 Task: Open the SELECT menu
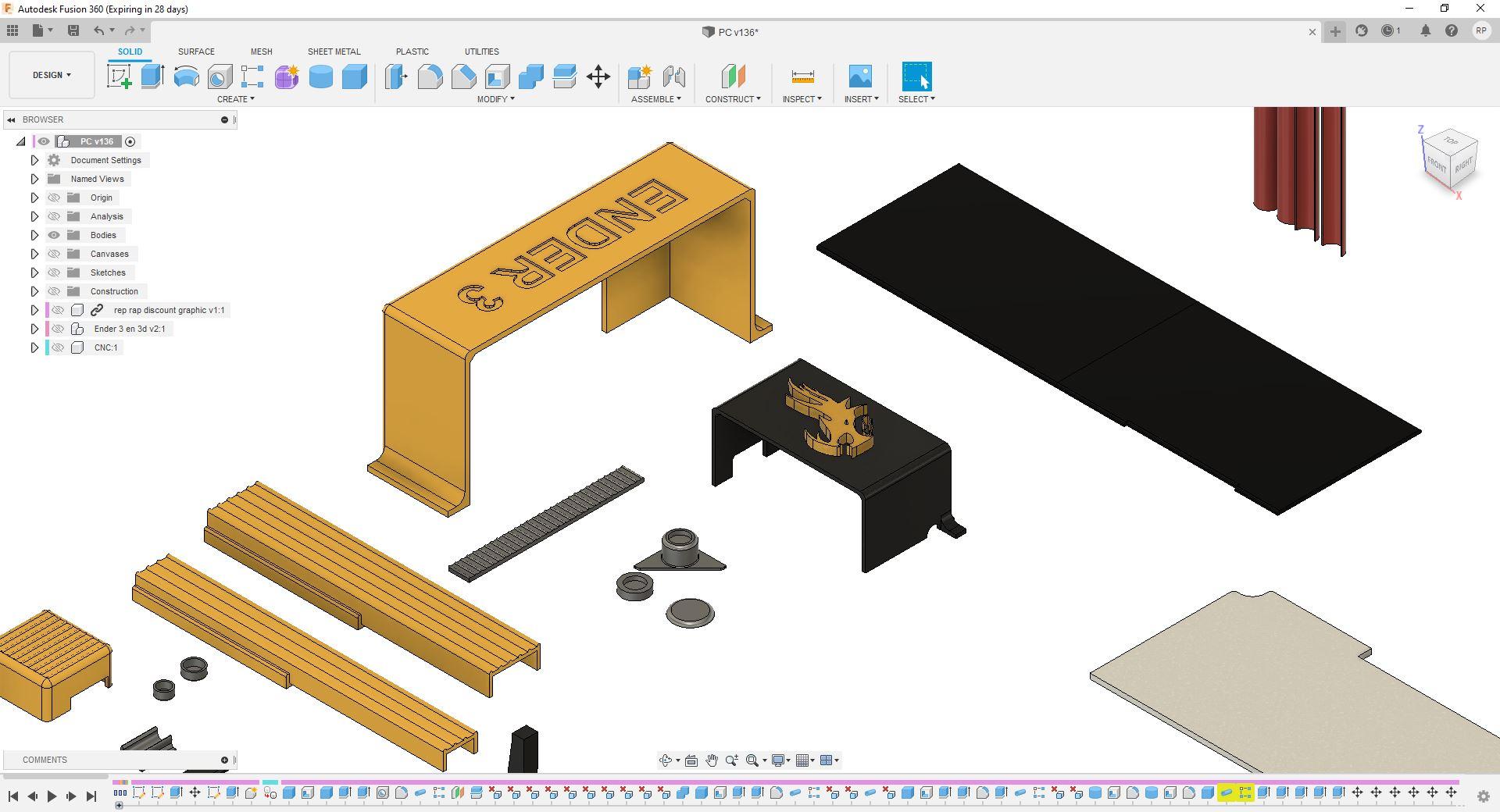pyautogui.click(x=916, y=99)
